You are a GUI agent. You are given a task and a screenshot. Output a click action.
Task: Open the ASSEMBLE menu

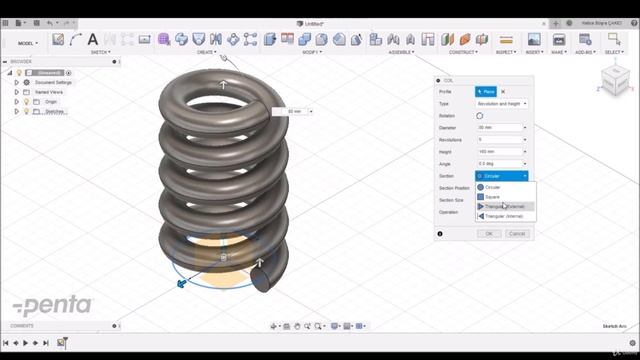tap(402, 52)
